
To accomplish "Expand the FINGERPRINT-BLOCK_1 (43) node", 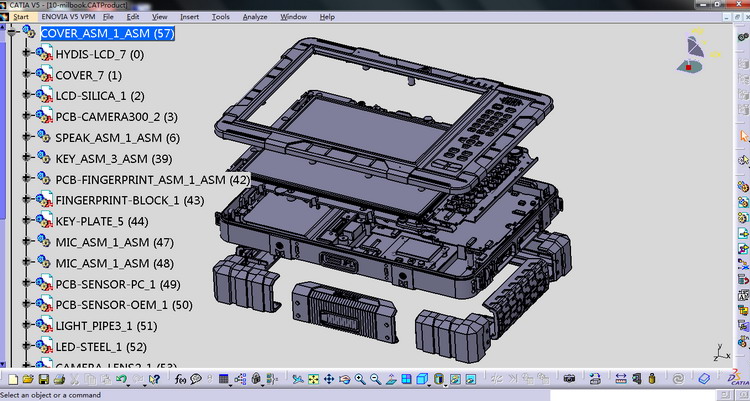I will (26, 200).
